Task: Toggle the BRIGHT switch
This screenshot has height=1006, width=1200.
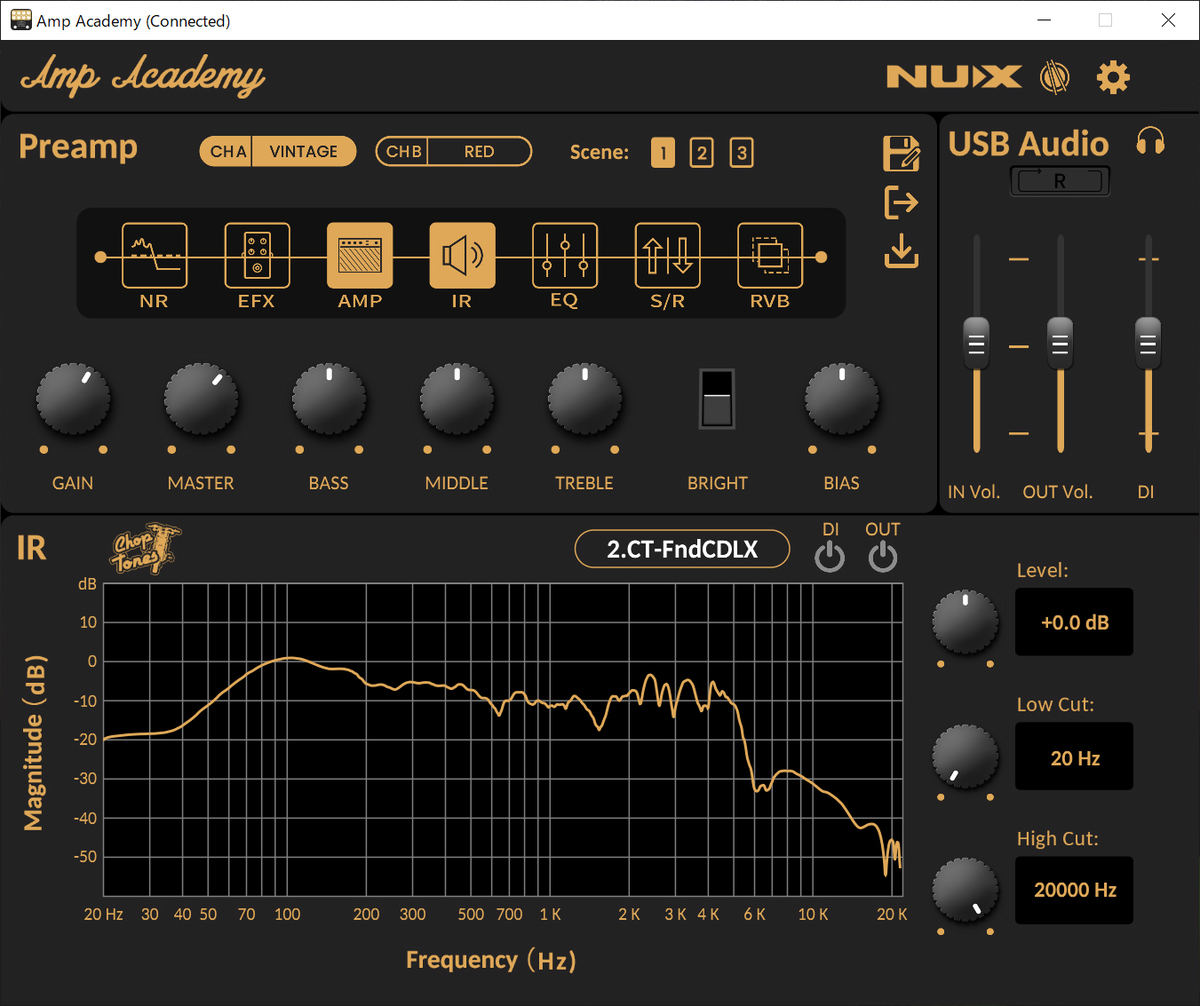Action: (717, 399)
